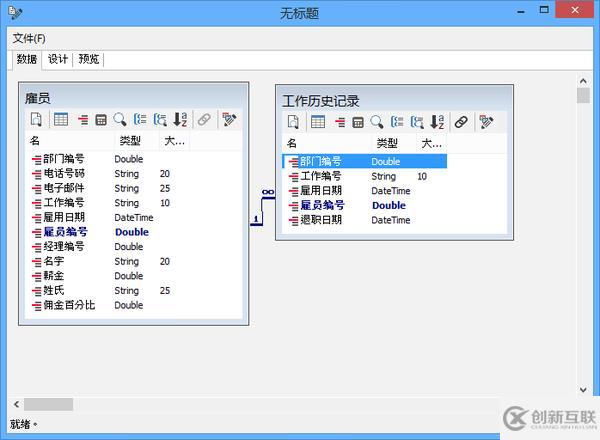The image size is (600, 440).
Task: Click the magnifier search icon in 工作历史记录 toolbar
Action: point(377,122)
